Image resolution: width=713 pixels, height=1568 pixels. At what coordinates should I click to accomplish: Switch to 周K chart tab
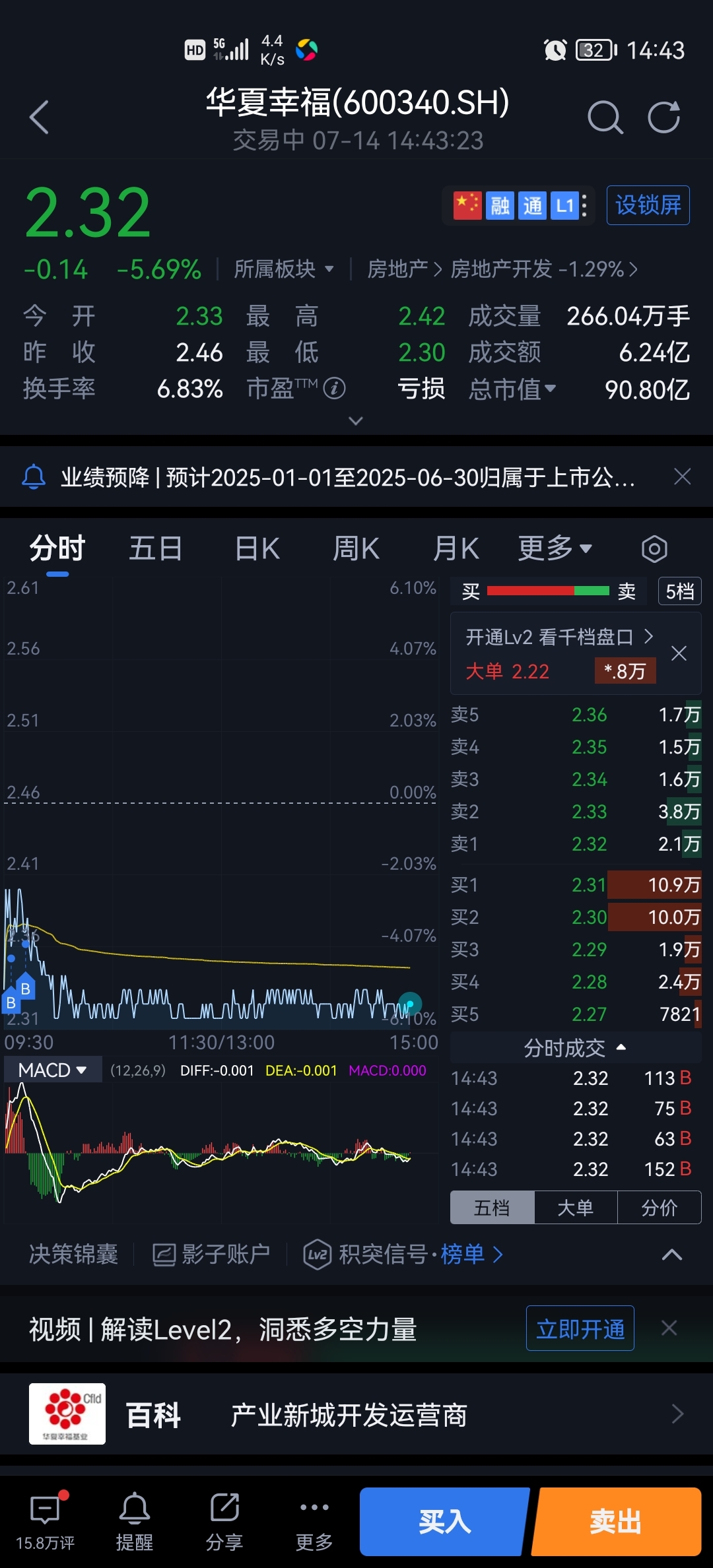coord(356,548)
